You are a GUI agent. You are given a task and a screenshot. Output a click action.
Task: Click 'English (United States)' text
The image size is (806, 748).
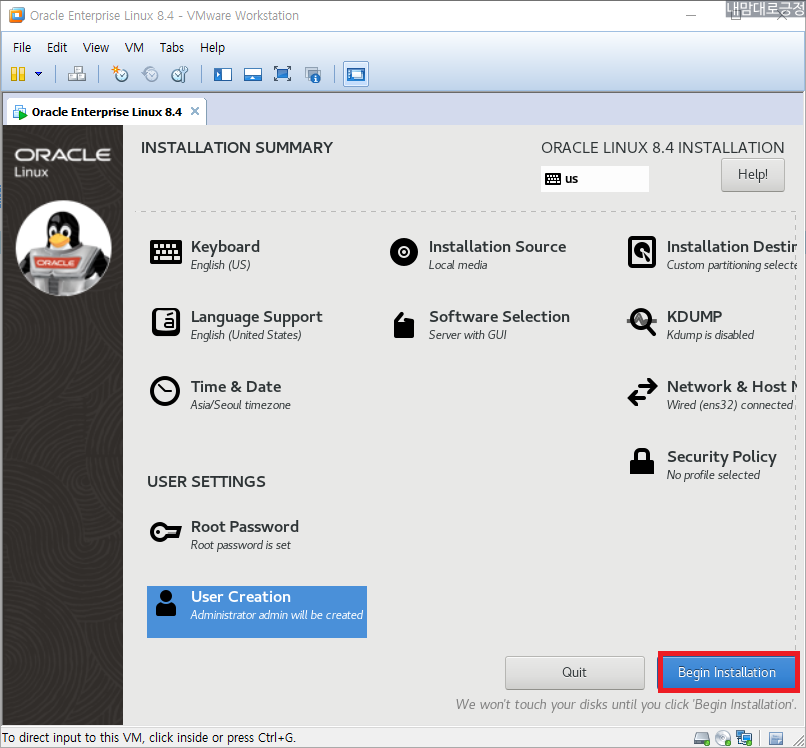(246, 335)
